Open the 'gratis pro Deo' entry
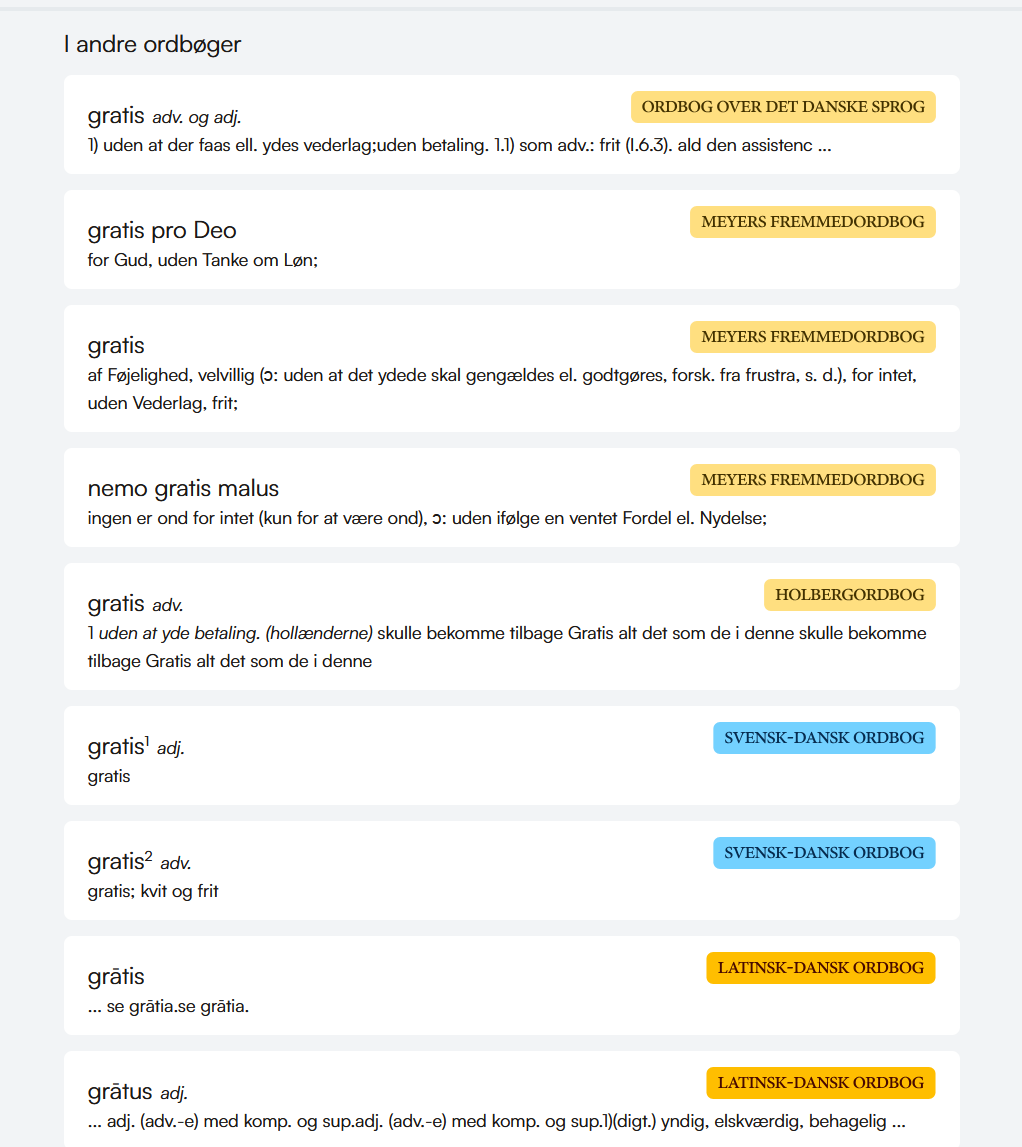The image size is (1022, 1147). coord(511,239)
